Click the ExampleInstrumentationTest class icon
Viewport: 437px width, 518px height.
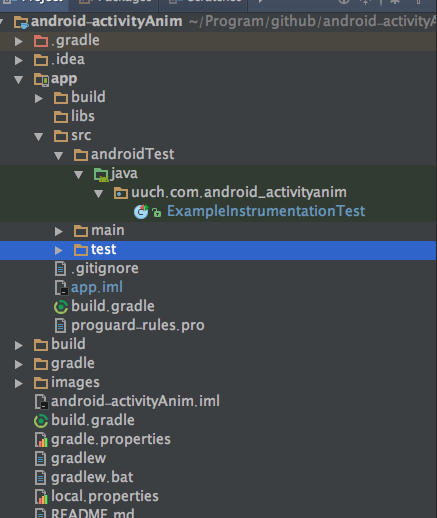click(141, 212)
